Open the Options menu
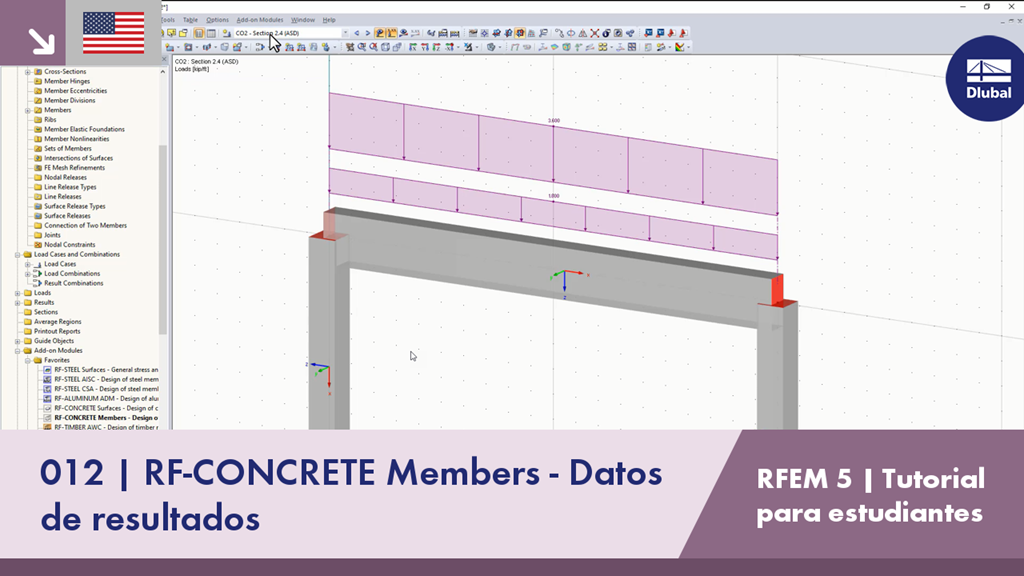The height and width of the screenshot is (576, 1024). click(217, 20)
